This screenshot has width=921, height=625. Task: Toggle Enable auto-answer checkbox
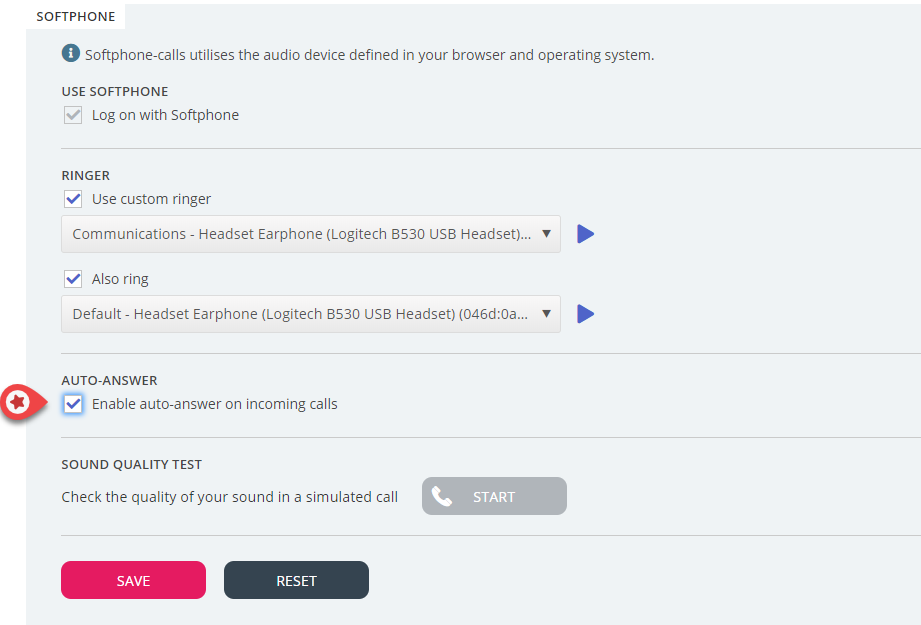pyautogui.click(x=73, y=404)
